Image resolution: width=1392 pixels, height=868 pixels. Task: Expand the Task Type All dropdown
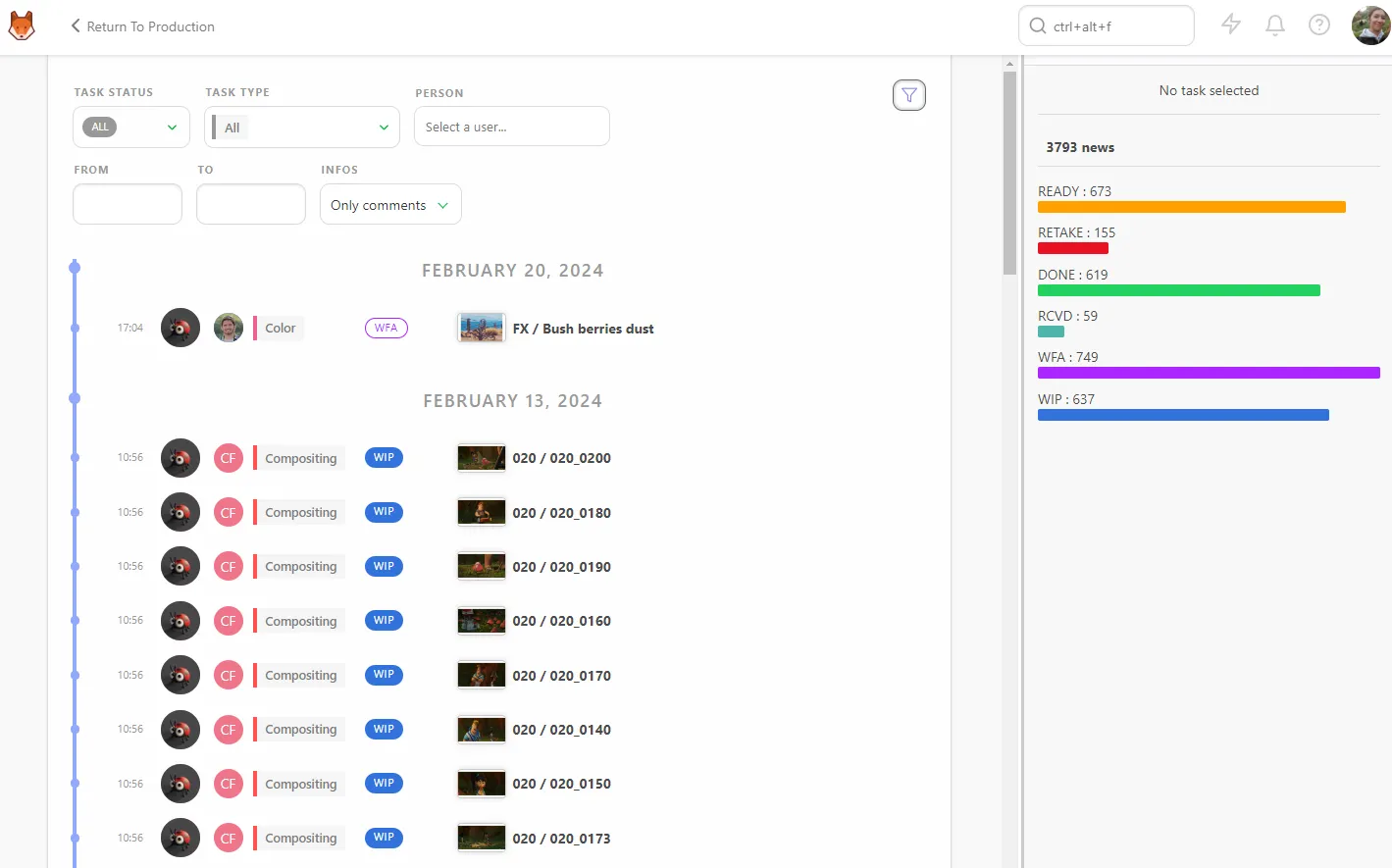[x=302, y=128]
